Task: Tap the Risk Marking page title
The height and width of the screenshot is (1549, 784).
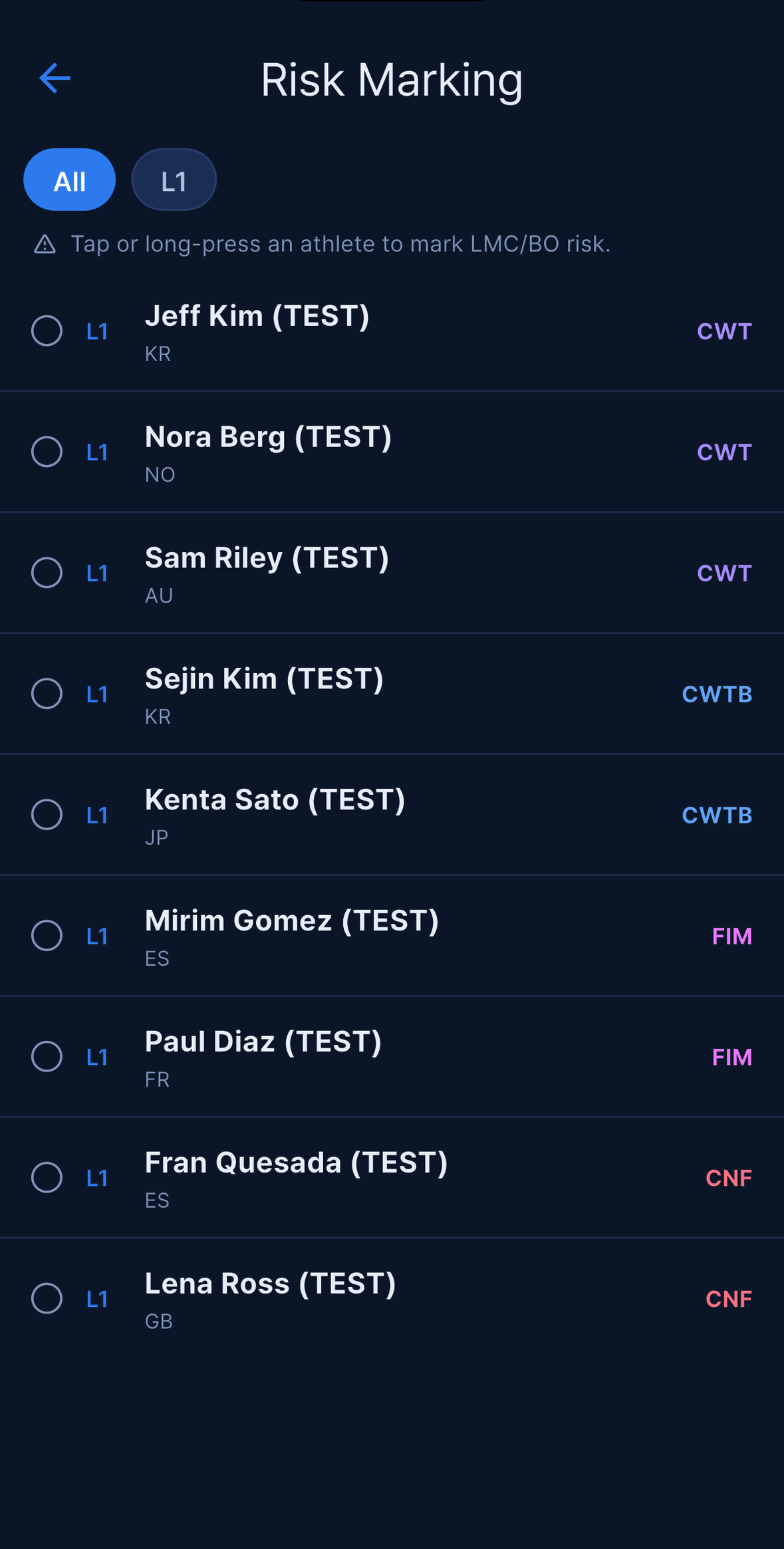Action: coord(392,80)
